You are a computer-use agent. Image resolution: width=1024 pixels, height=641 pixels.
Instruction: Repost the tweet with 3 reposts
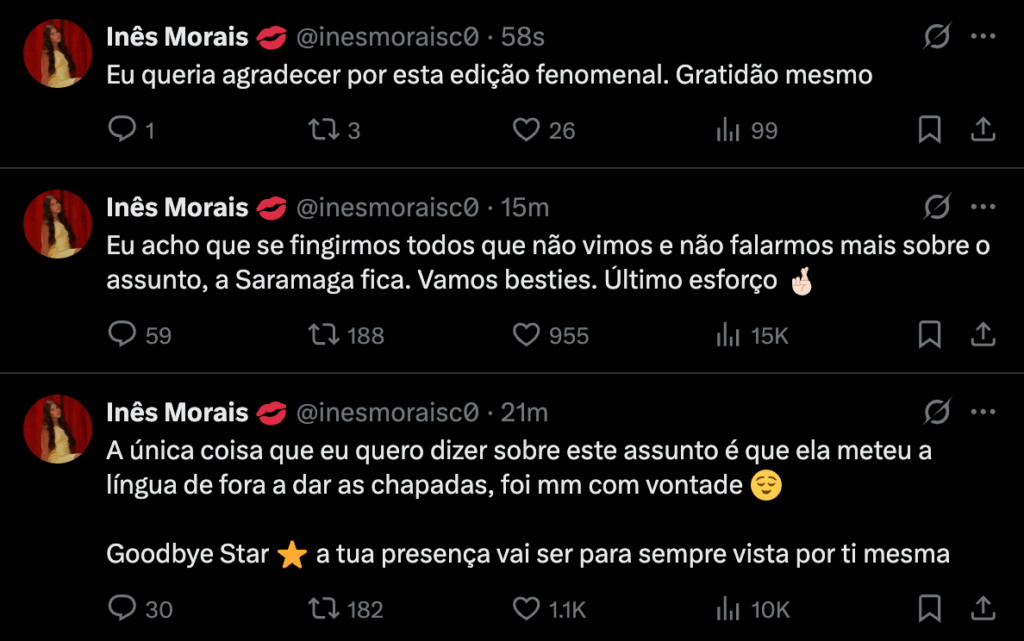pyautogui.click(x=321, y=130)
